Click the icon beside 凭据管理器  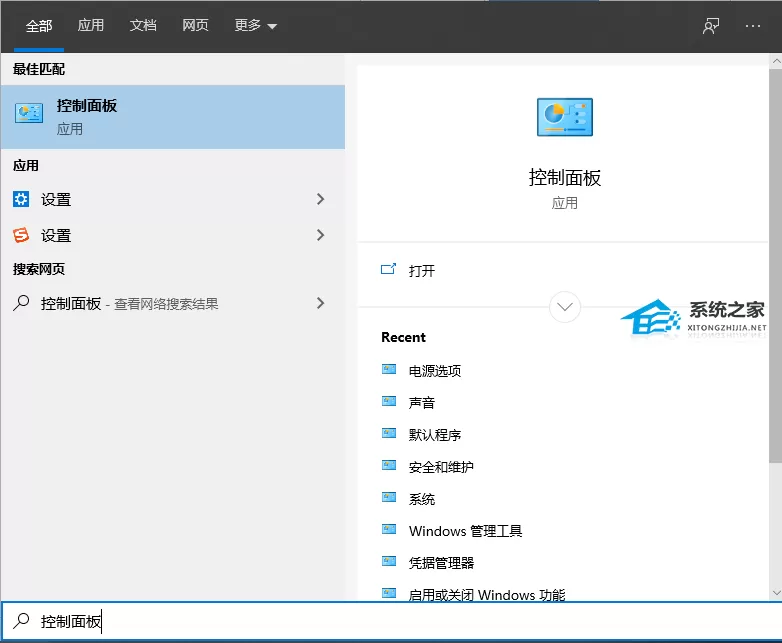[389, 561]
